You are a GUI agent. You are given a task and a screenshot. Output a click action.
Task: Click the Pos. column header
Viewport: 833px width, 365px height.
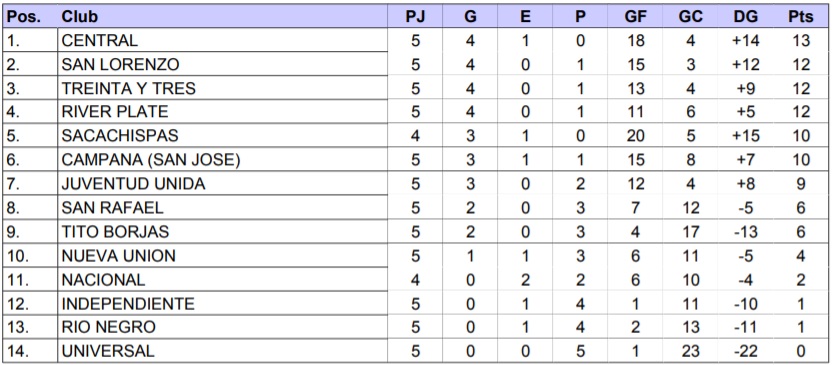[x=24, y=16]
